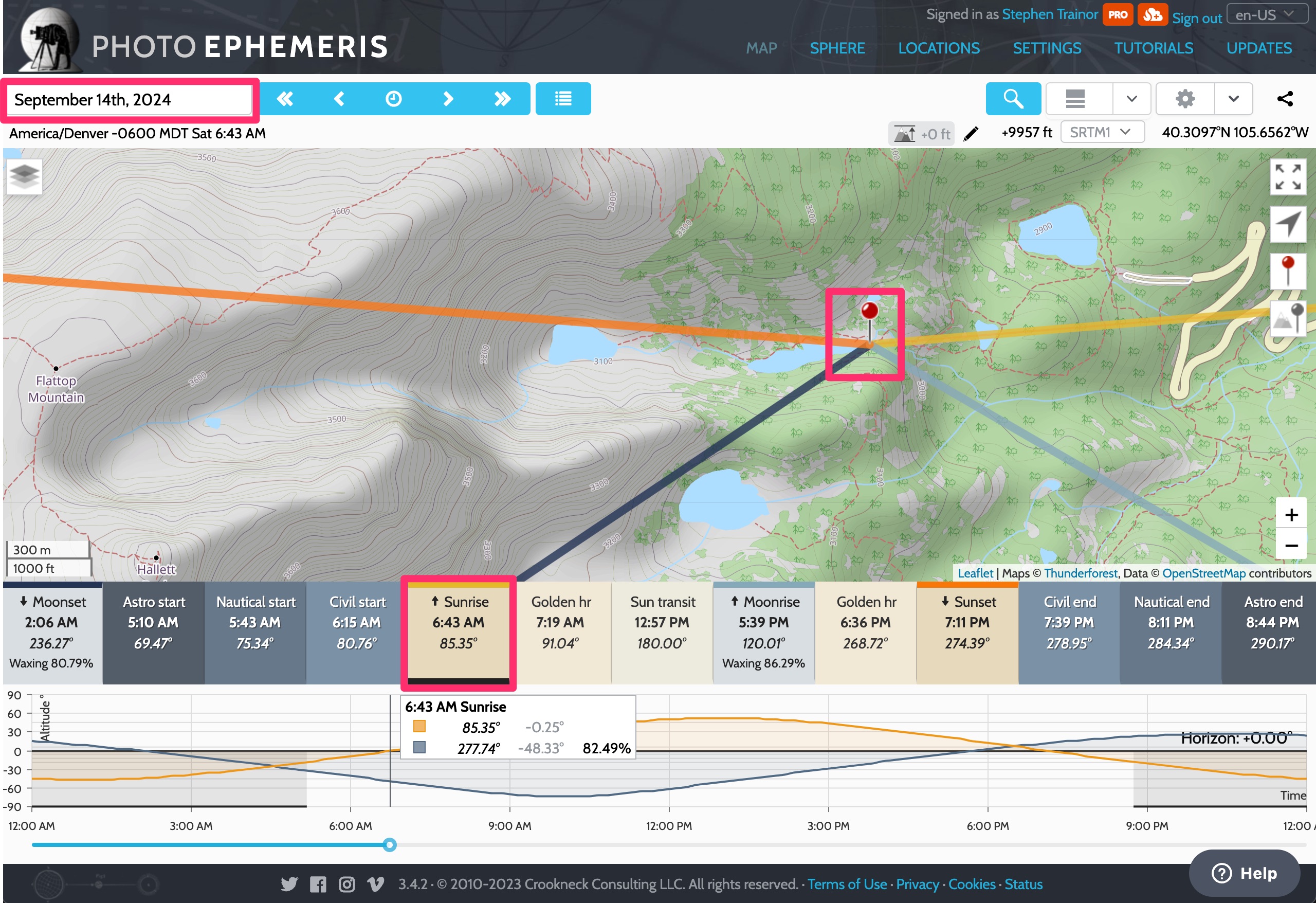Viewport: 1316px width, 903px height.
Task: Open Twitter page from footer
Action: pos(289,884)
